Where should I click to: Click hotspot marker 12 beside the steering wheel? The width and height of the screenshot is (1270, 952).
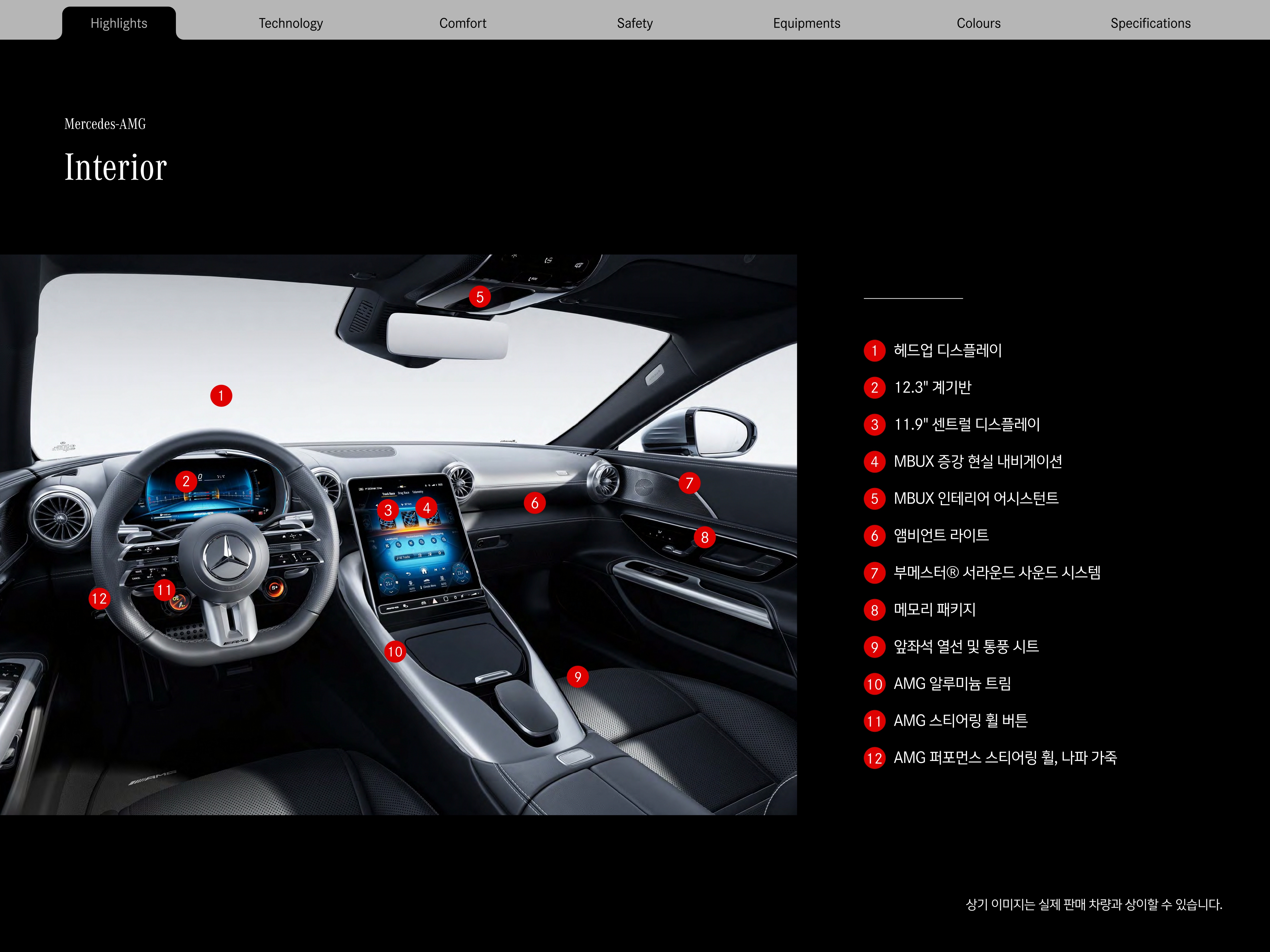(99, 598)
